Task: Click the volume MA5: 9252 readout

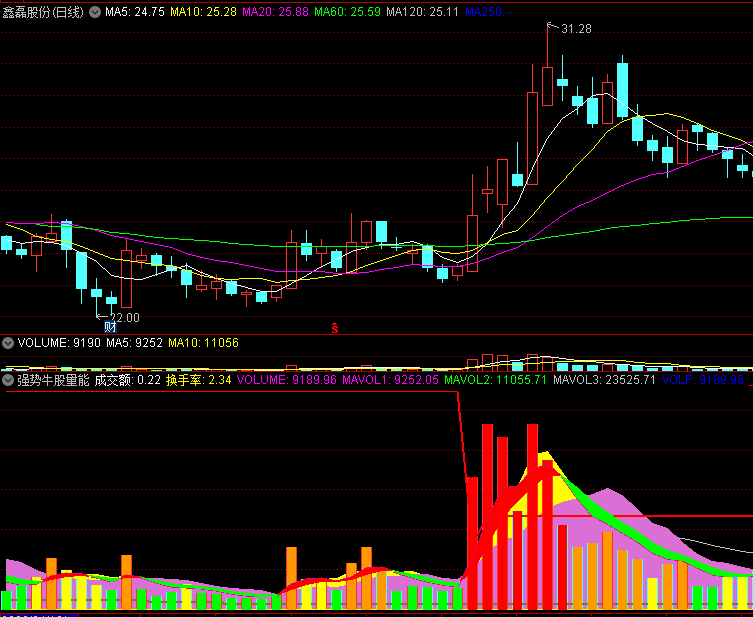Action: (x=134, y=343)
